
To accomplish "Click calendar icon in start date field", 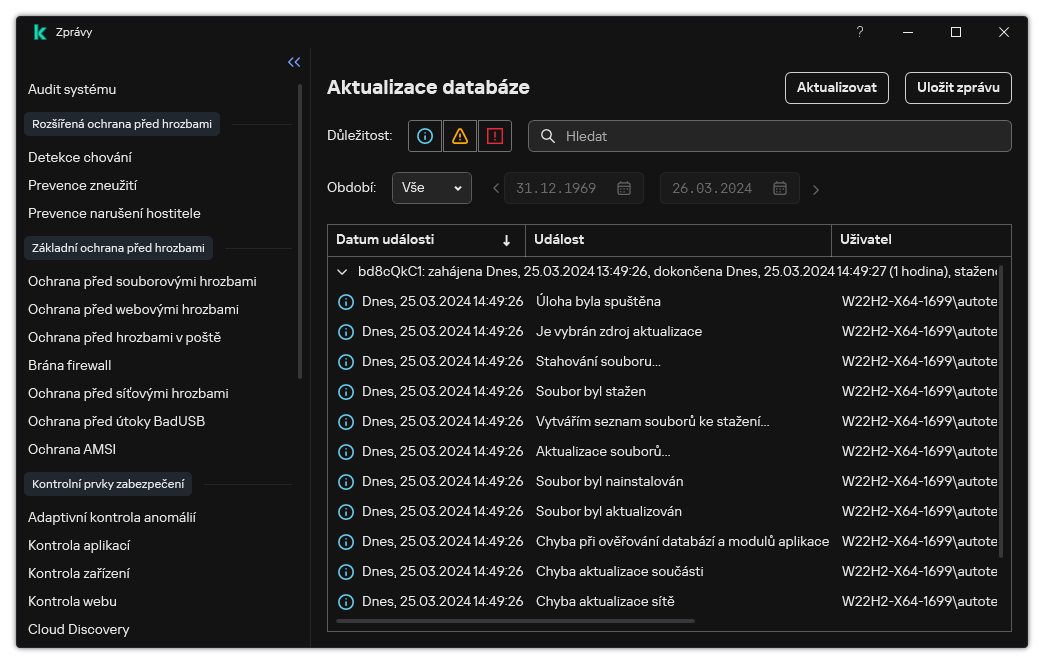I will point(624,188).
